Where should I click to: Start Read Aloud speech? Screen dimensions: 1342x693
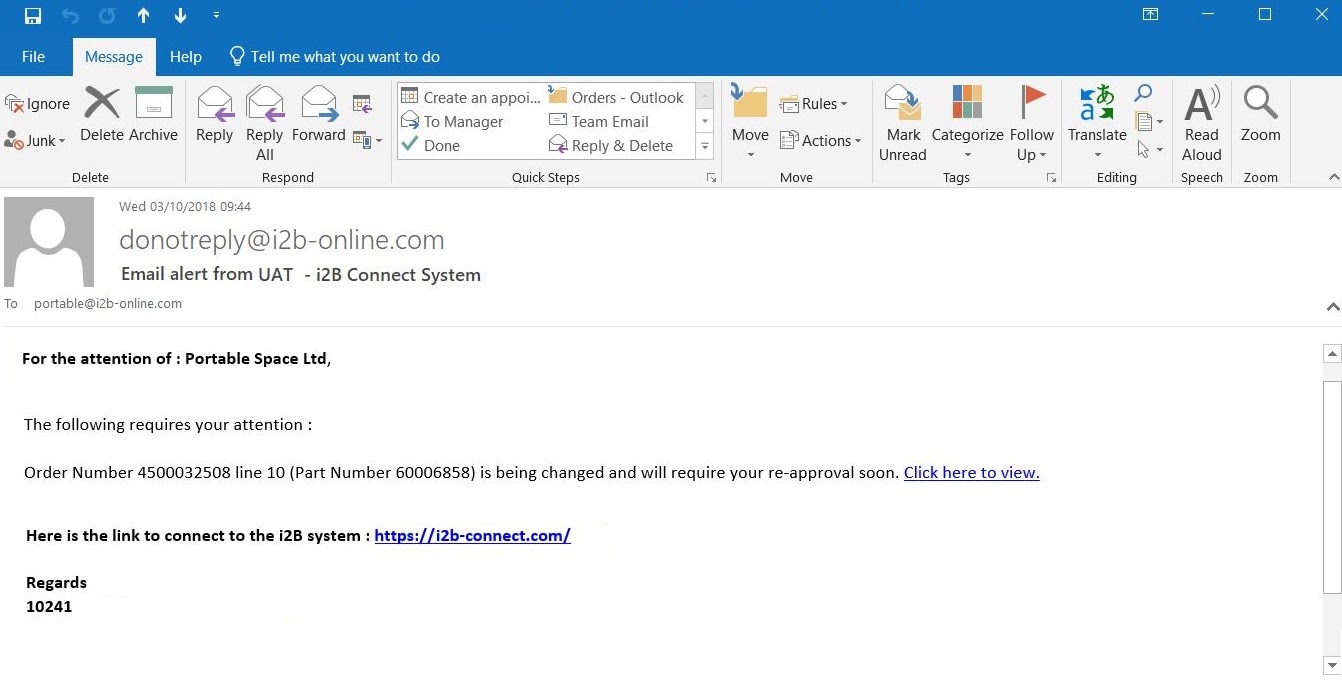point(1201,124)
